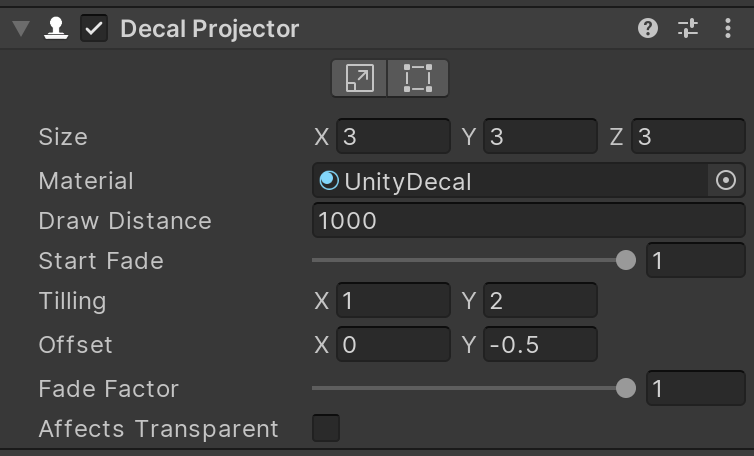Screen dimensions: 754x456
Task: Click the Size Z input field
Action: (688, 137)
